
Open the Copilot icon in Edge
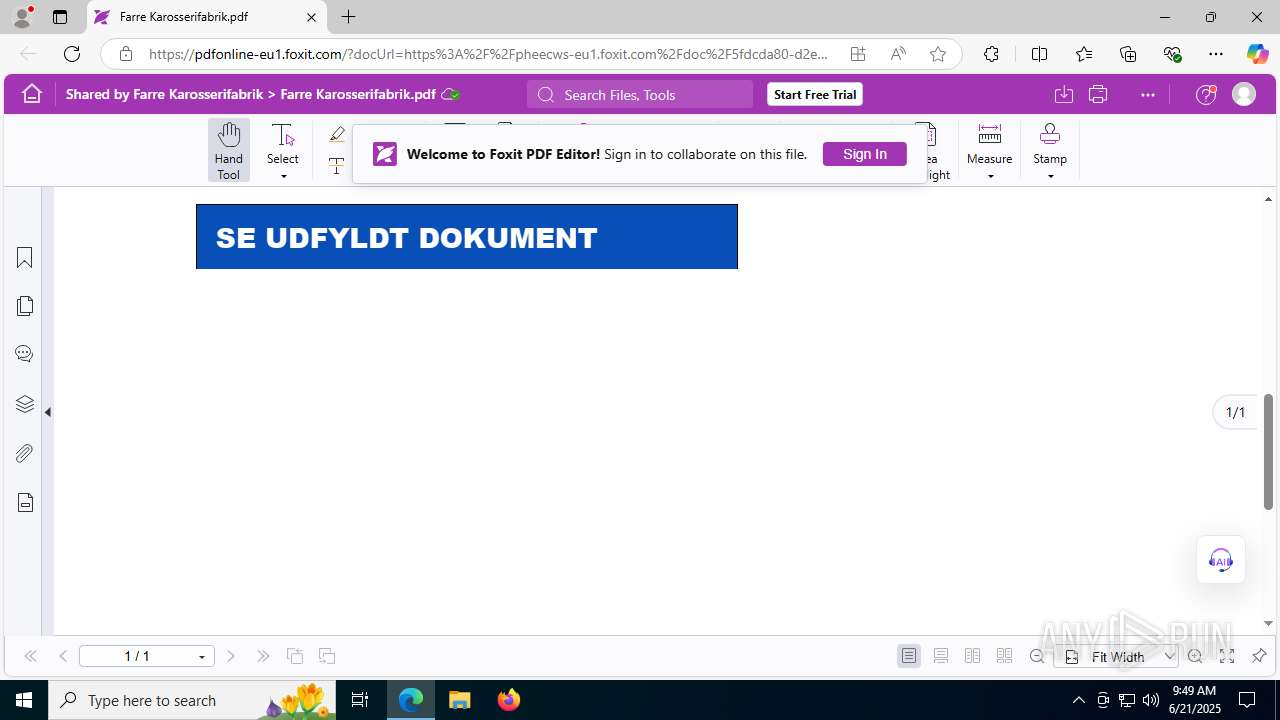[x=1257, y=54]
